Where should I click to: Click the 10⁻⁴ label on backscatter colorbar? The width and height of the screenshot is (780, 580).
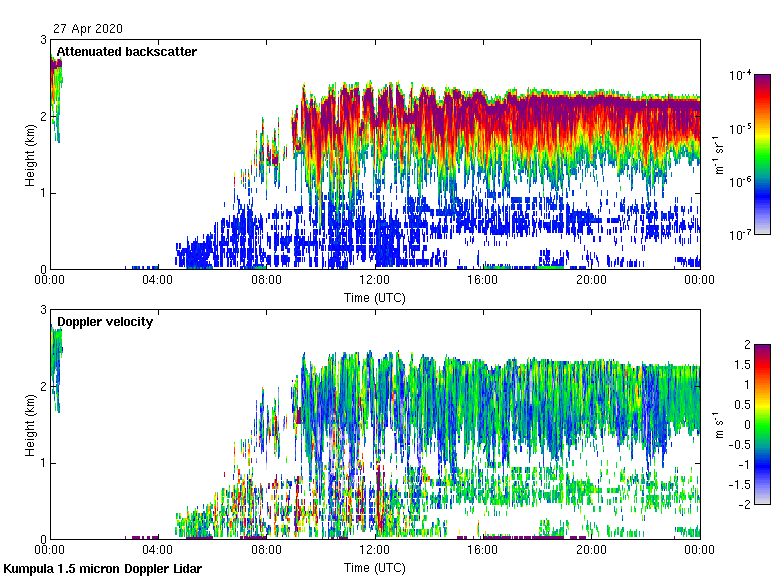740,76
